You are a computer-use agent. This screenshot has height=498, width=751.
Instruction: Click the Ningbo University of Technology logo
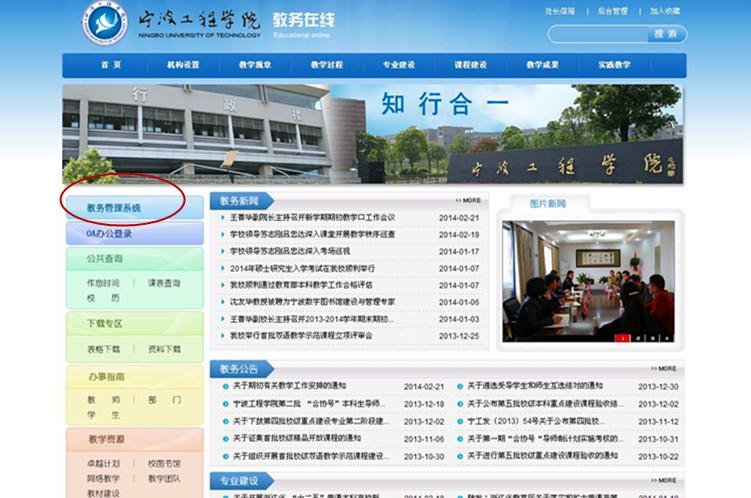pyautogui.click(x=105, y=24)
